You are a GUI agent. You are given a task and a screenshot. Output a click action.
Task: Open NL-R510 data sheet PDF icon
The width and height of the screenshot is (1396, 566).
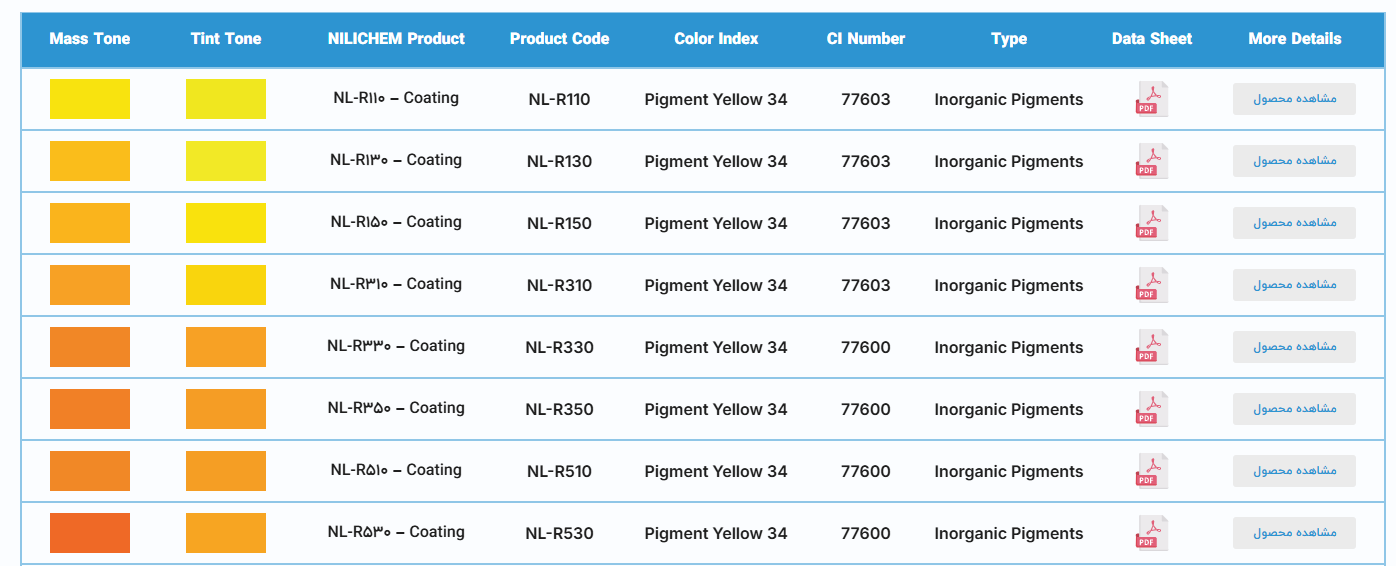(x=1151, y=471)
